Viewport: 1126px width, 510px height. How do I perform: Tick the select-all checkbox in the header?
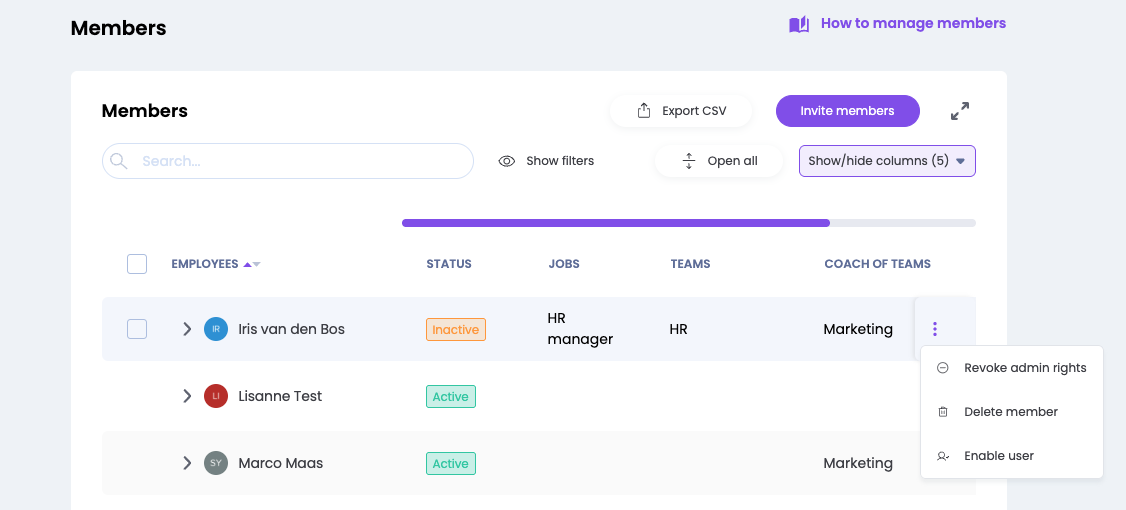[x=137, y=264]
